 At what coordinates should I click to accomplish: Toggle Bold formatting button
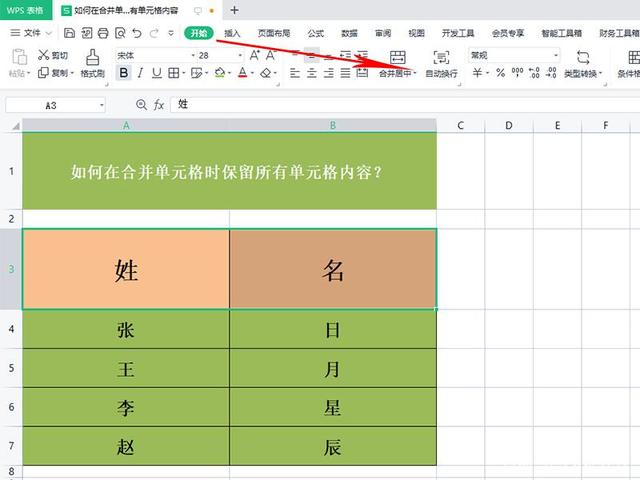click(124, 73)
